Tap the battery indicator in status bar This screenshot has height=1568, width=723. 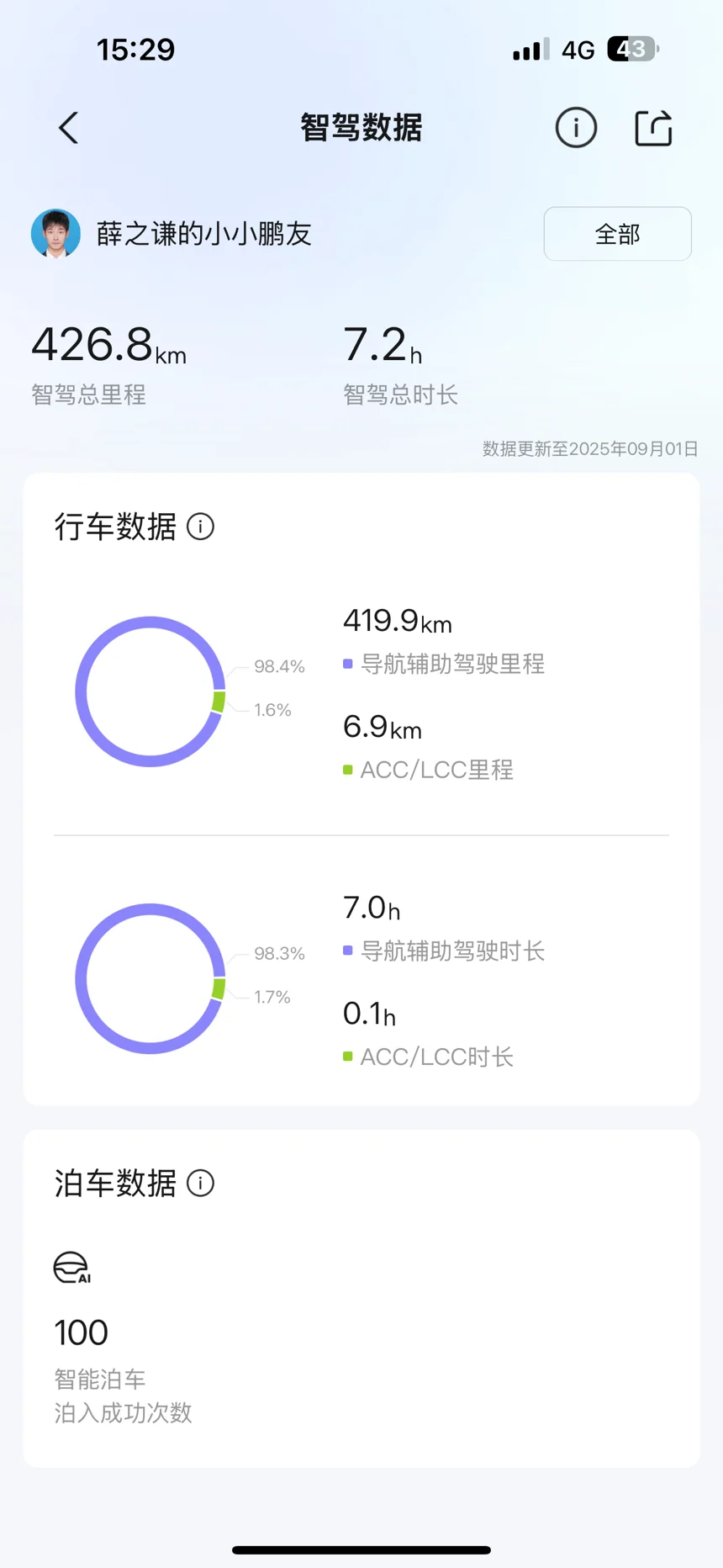(x=632, y=50)
